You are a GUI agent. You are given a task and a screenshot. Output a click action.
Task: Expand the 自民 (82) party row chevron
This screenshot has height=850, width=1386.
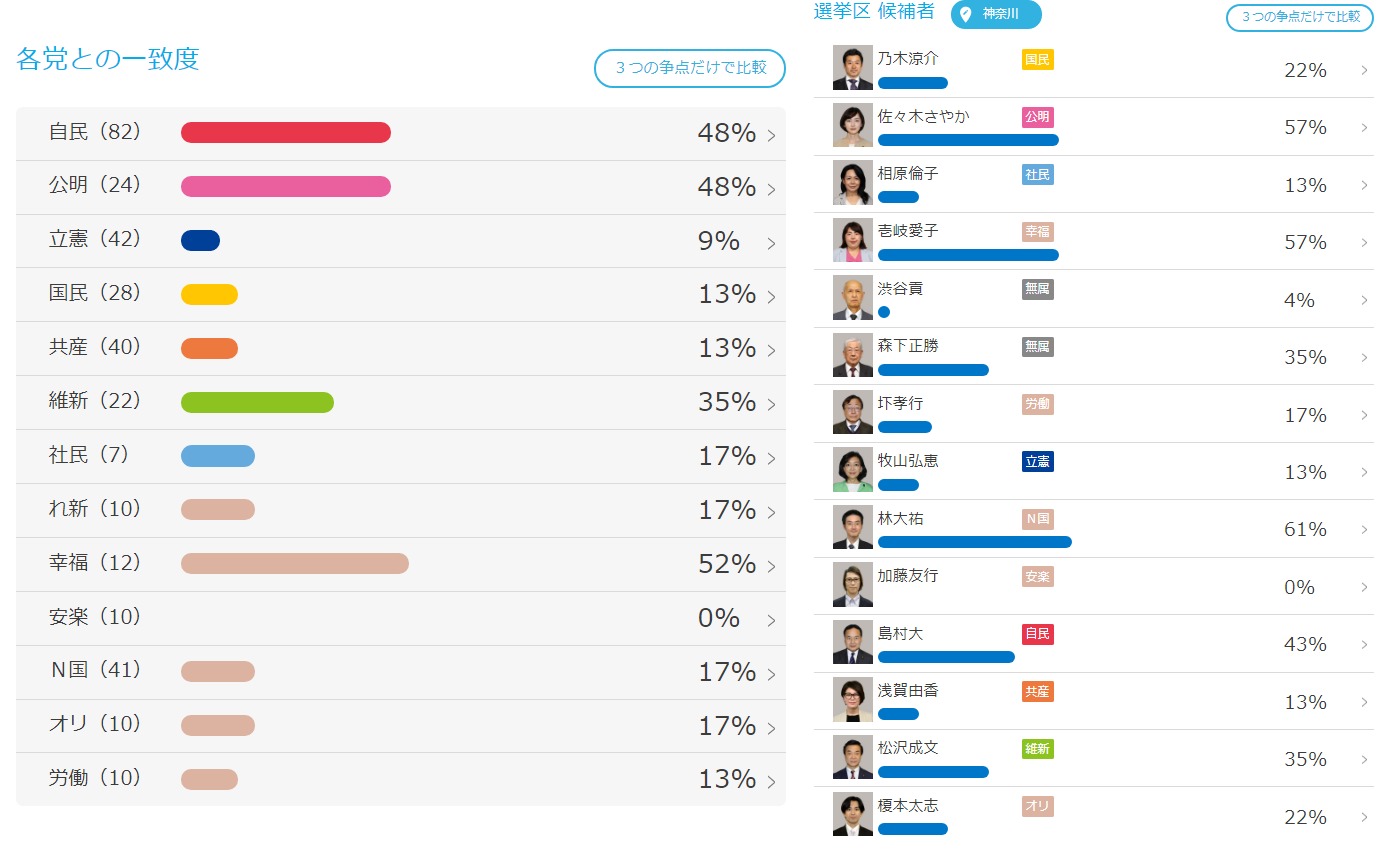point(771,136)
